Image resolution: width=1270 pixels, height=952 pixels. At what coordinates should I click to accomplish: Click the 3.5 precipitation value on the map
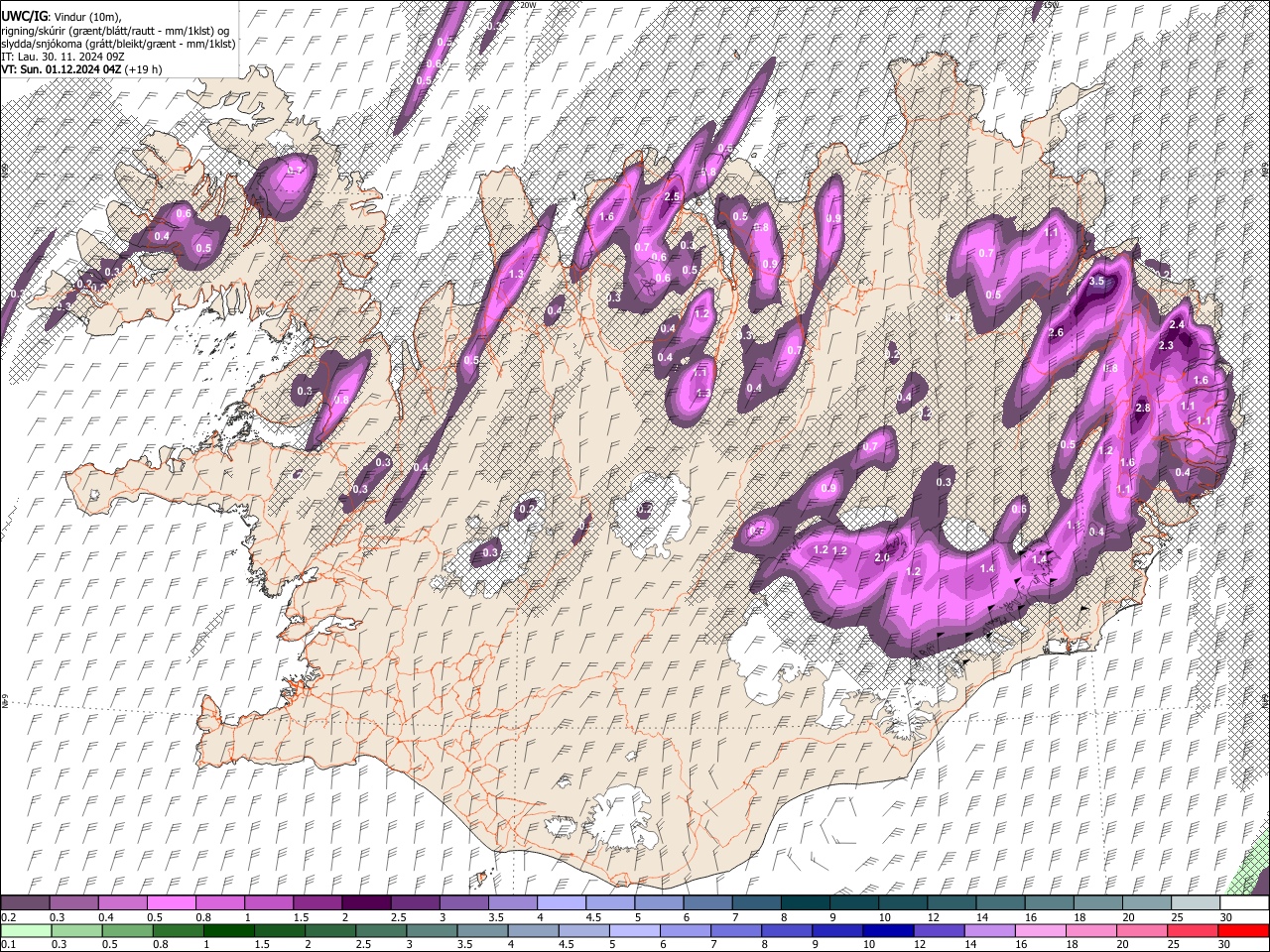pyautogui.click(x=1096, y=282)
